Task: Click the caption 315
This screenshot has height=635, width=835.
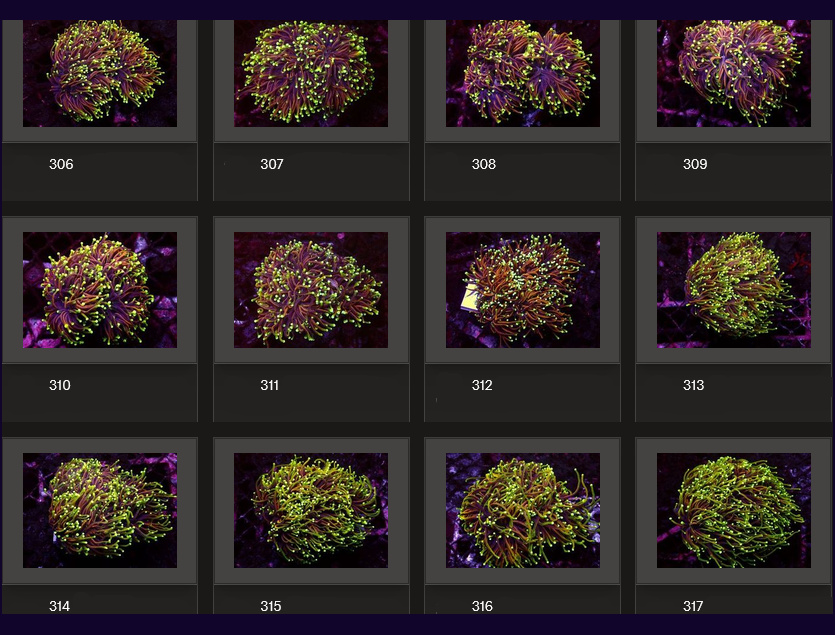Action: [271, 606]
